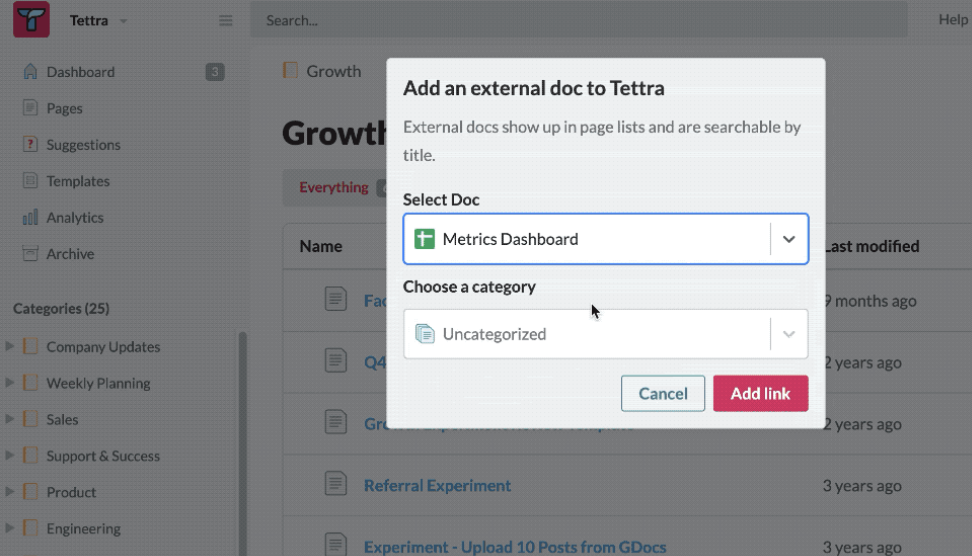The height and width of the screenshot is (556, 972).
Task: Open the Engineering category
Action: click(84, 529)
